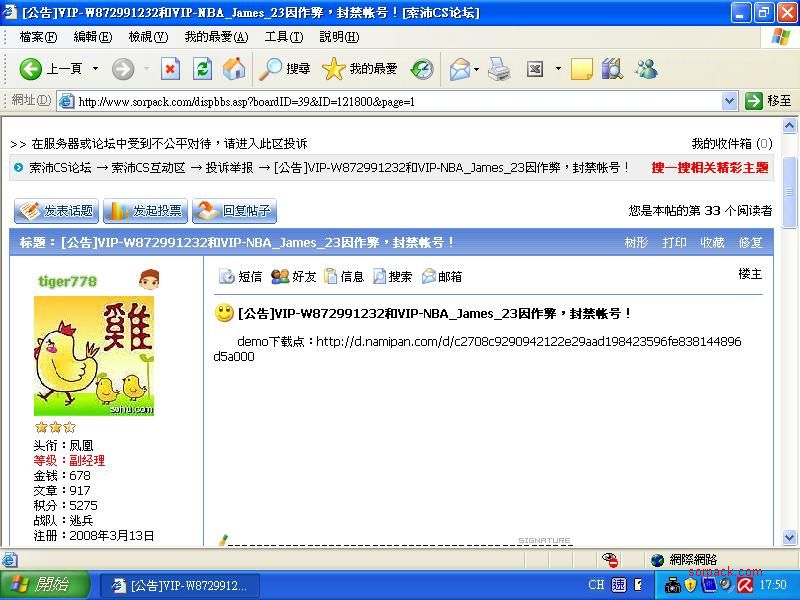
Task: Click the History clock icon
Action: point(422,69)
